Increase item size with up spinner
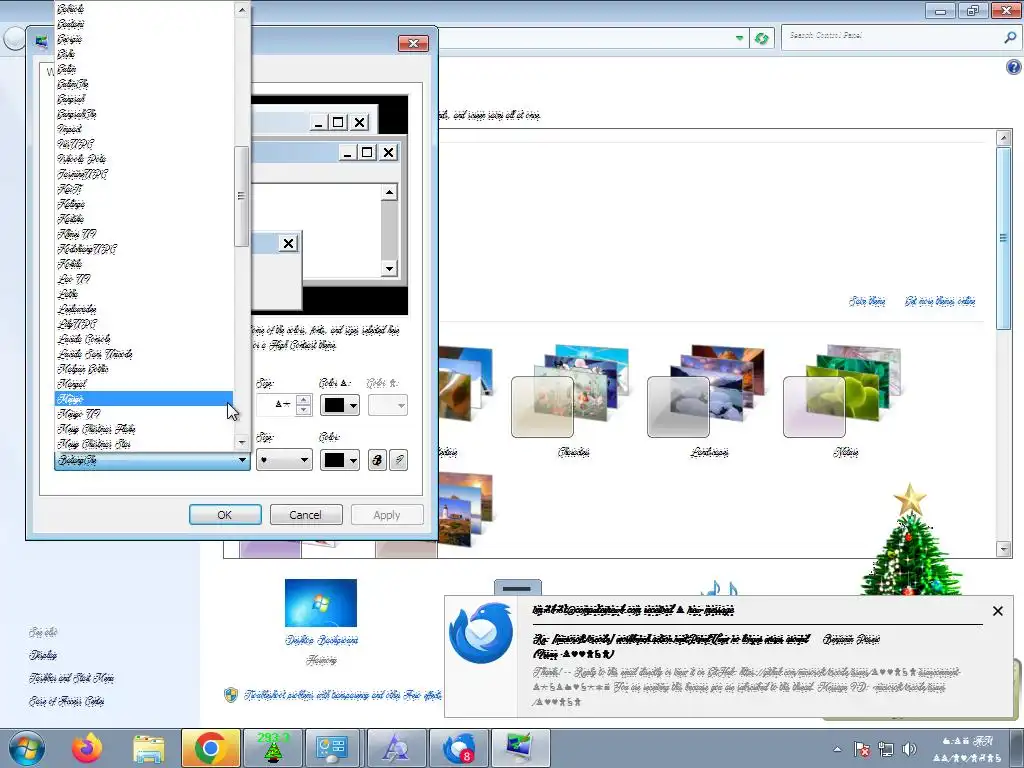1024x768 pixels. coord(303,400)
